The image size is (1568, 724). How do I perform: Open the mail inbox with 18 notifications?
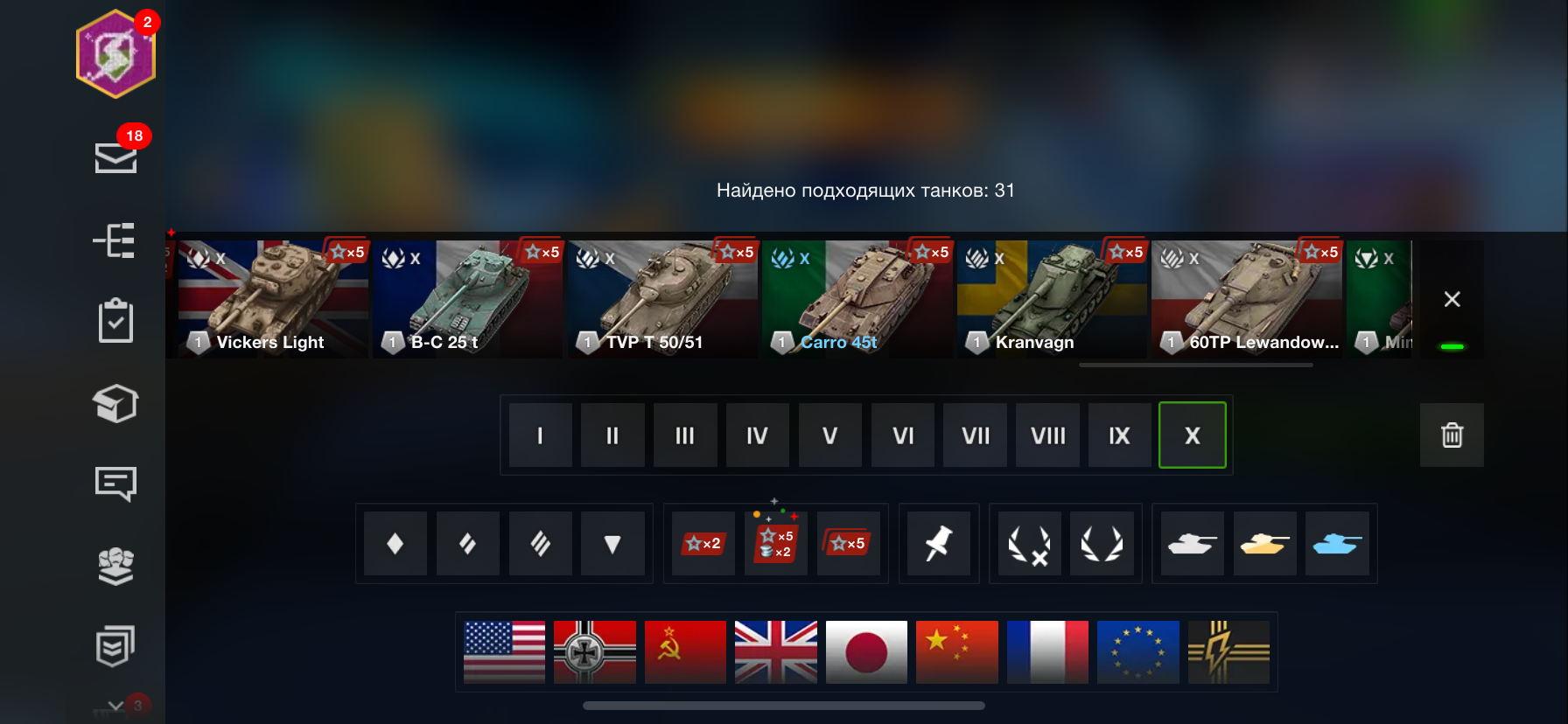point(115,157)
